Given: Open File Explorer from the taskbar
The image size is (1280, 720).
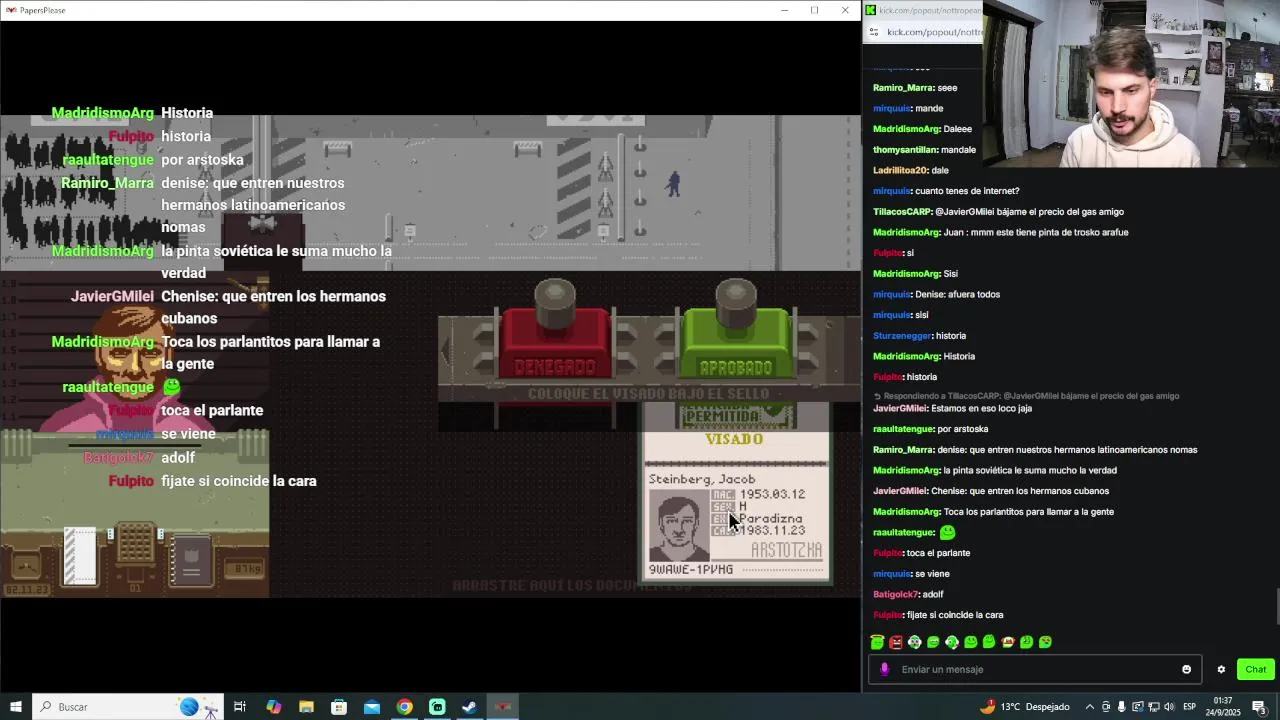Looking at the screenshot, I should coord(306,707).
